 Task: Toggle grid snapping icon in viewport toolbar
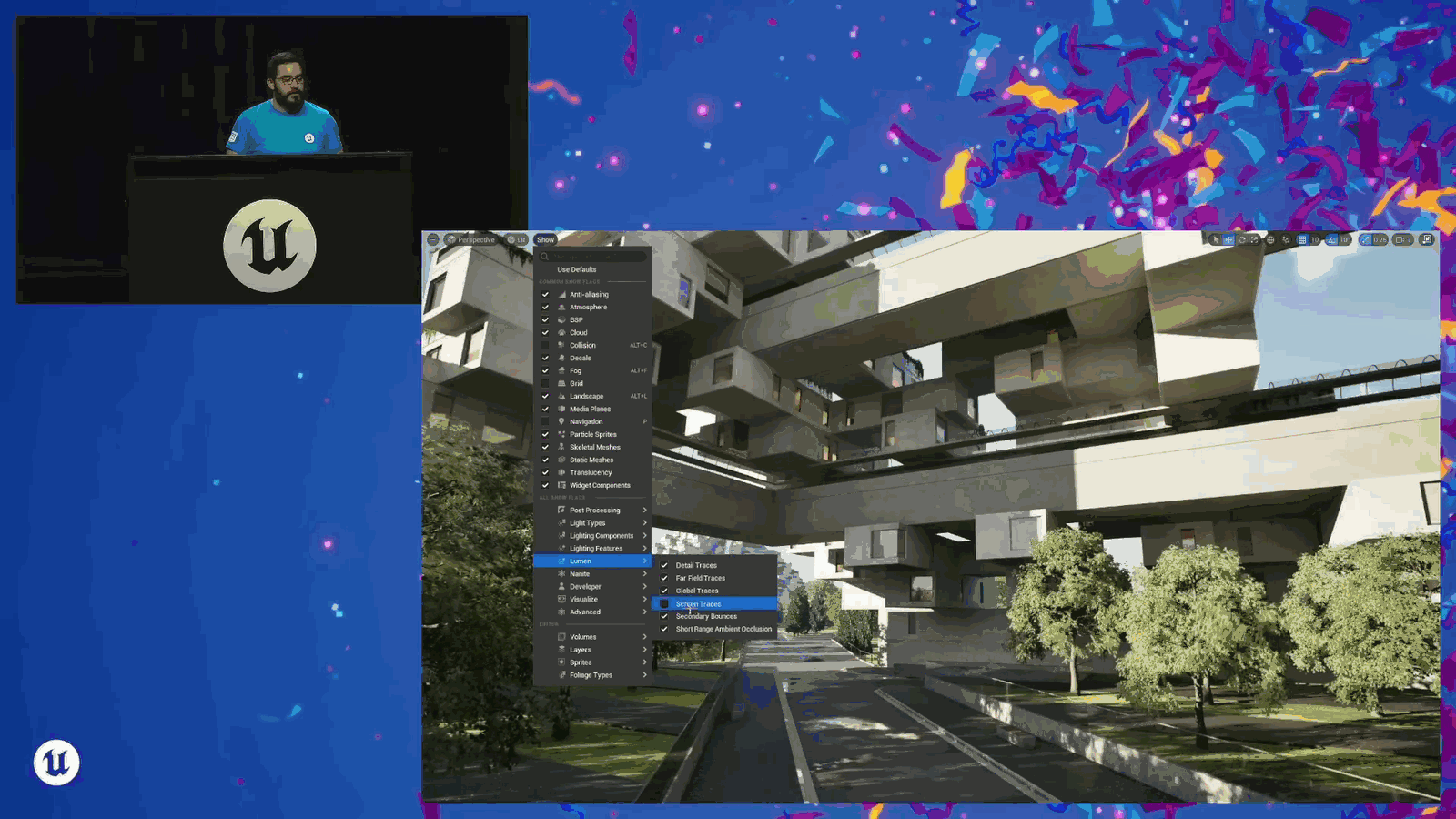coord(1302,239)
